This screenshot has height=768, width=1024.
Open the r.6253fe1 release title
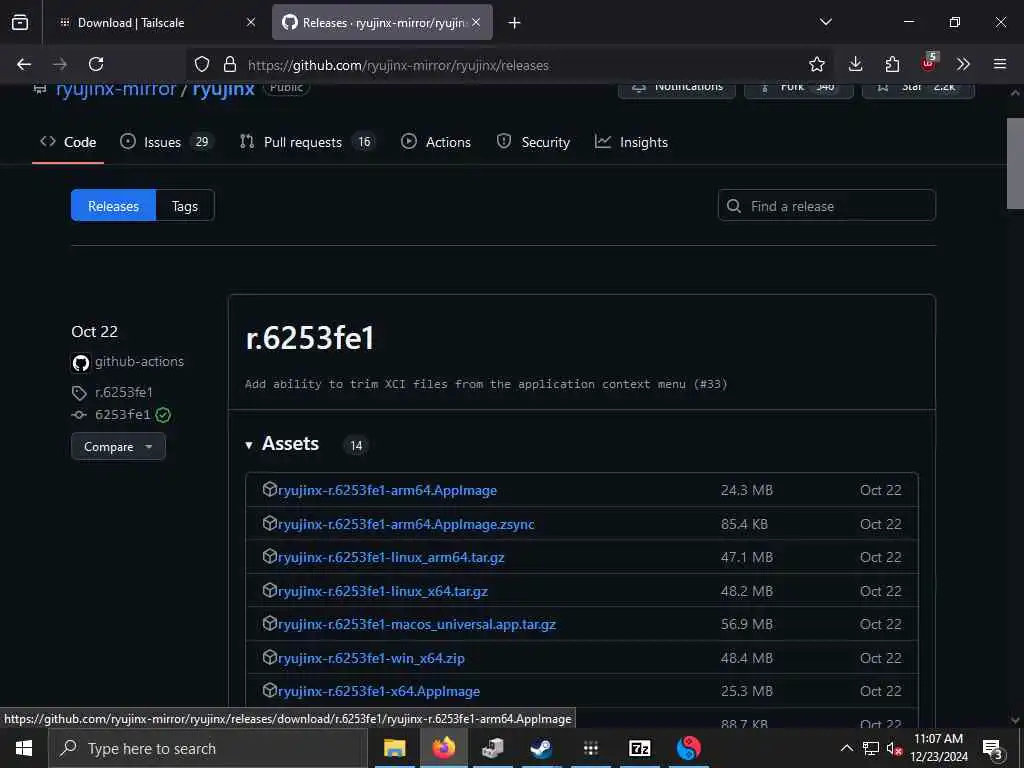(x=310, y=338)
